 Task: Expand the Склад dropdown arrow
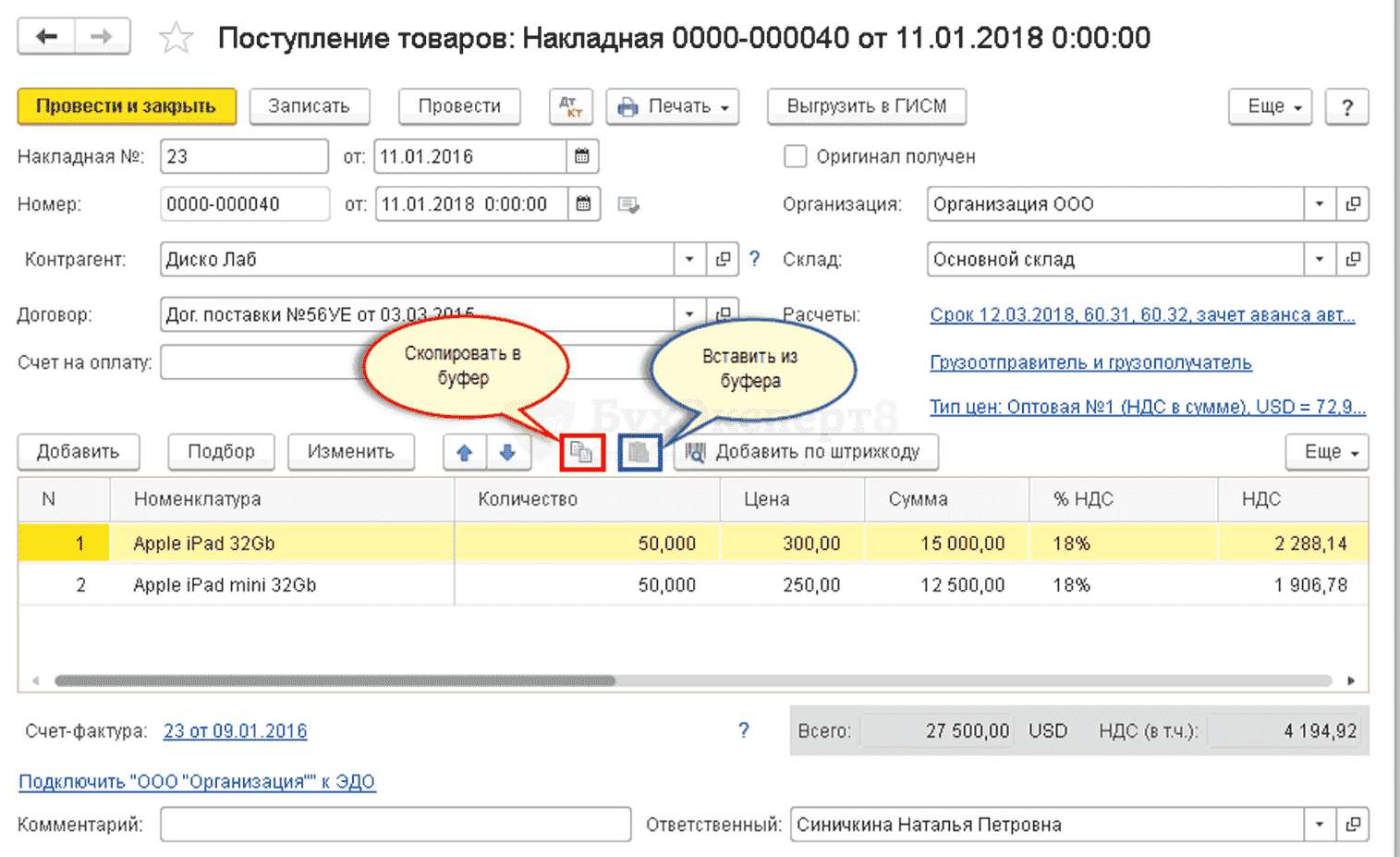click(1320, 260)
